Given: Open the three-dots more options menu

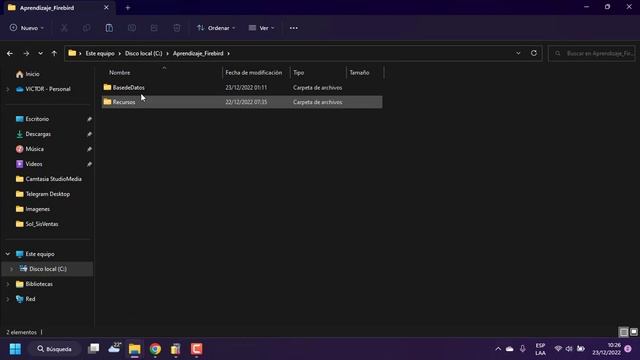Looking at the screenshot, I should click(293, 28).
